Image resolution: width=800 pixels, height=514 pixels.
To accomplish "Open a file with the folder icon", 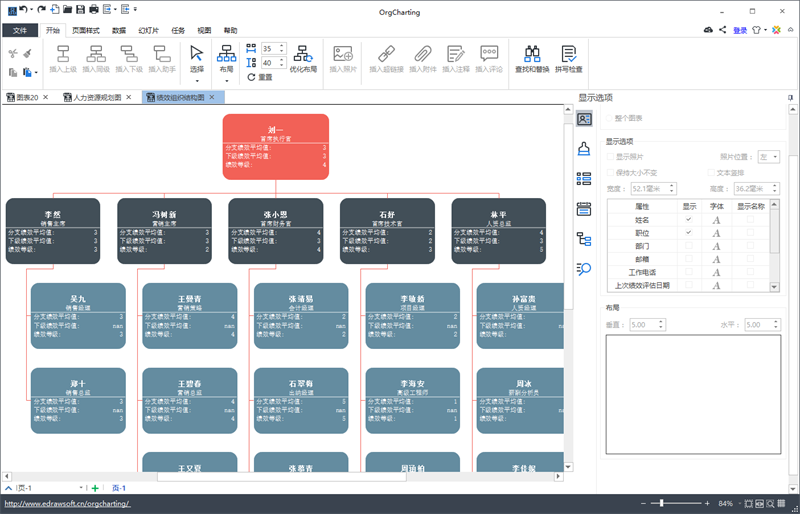I will (x=67, y=9).
